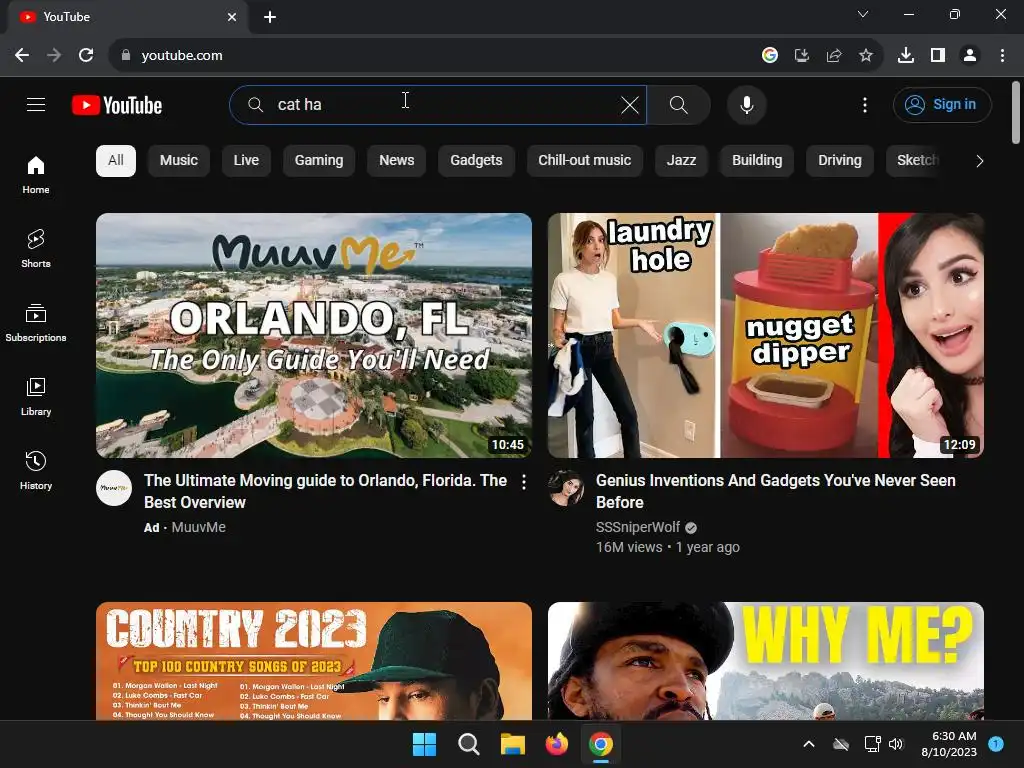The image size is (1024, 768).
Task: Click the SSSniperWolf channel avatar
Action: coord(566,488)
